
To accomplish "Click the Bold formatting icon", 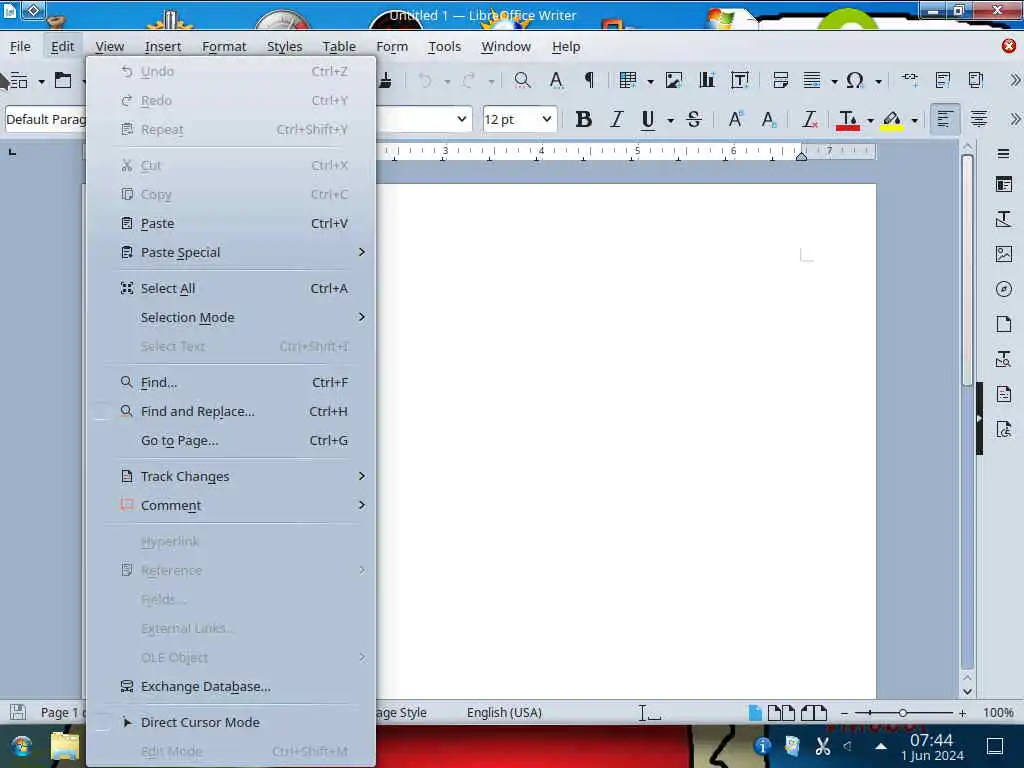I will pos(583,120).
